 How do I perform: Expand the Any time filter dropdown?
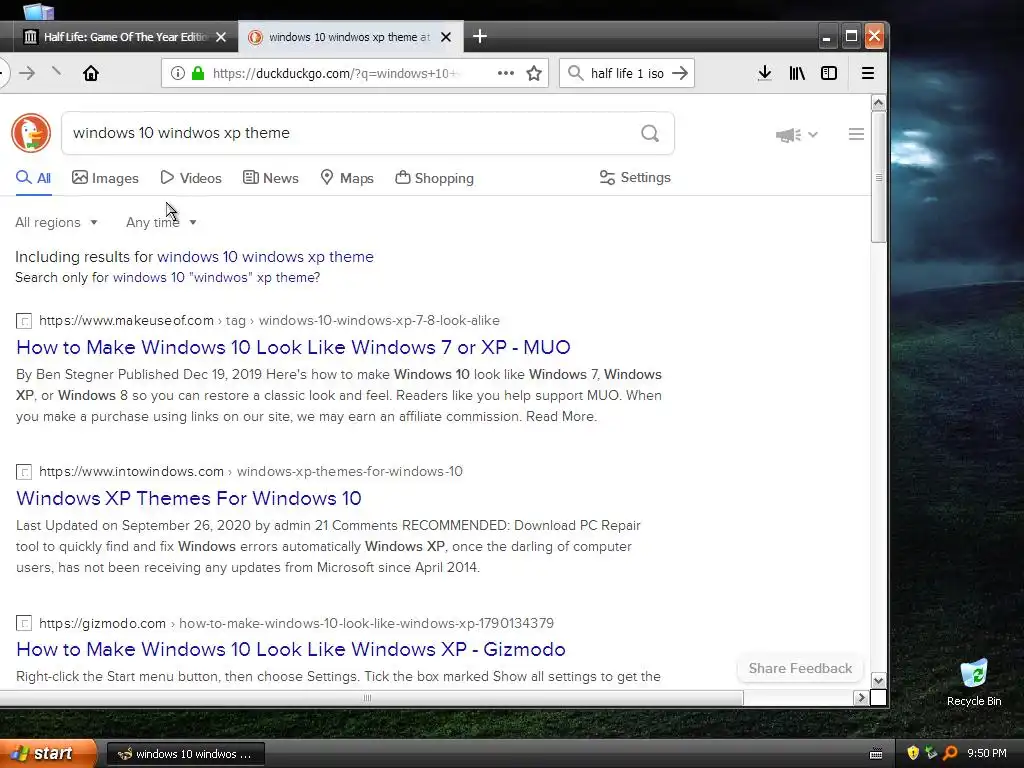point(161,222)
